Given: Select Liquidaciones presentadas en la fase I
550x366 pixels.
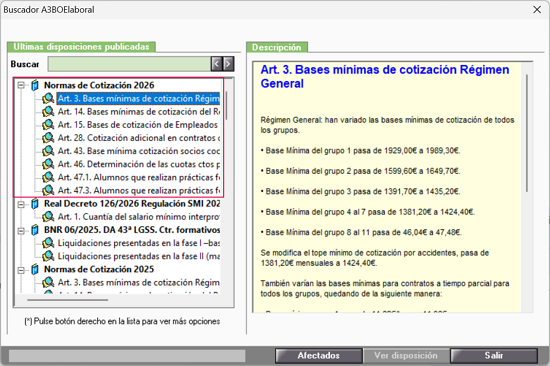Looking at the screenshot, I should [x=139, y=243].
